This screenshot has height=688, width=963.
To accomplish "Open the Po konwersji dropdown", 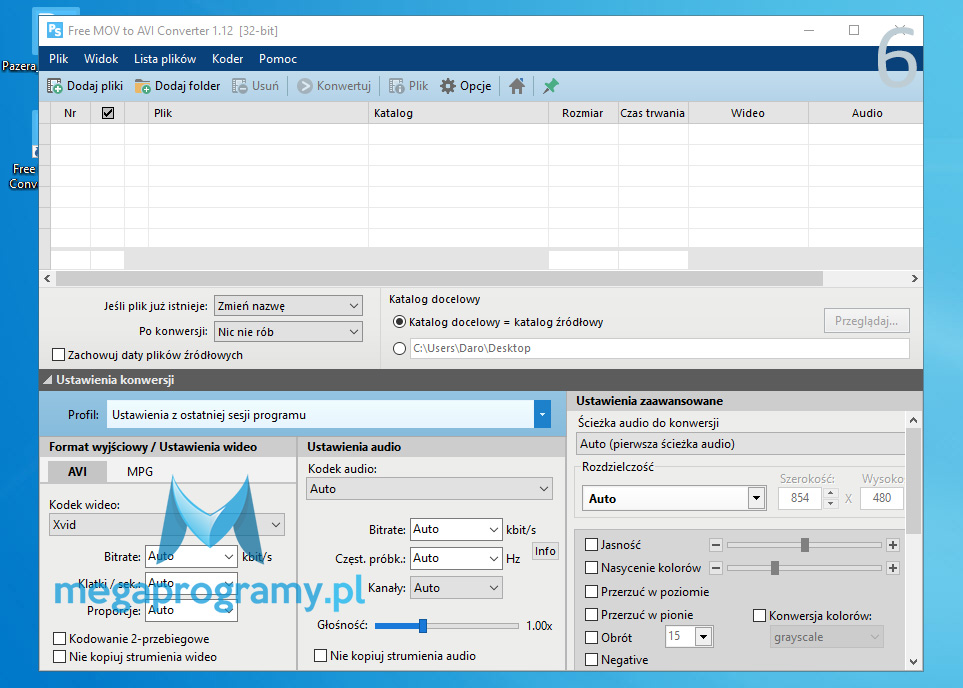I will (288, 332).
